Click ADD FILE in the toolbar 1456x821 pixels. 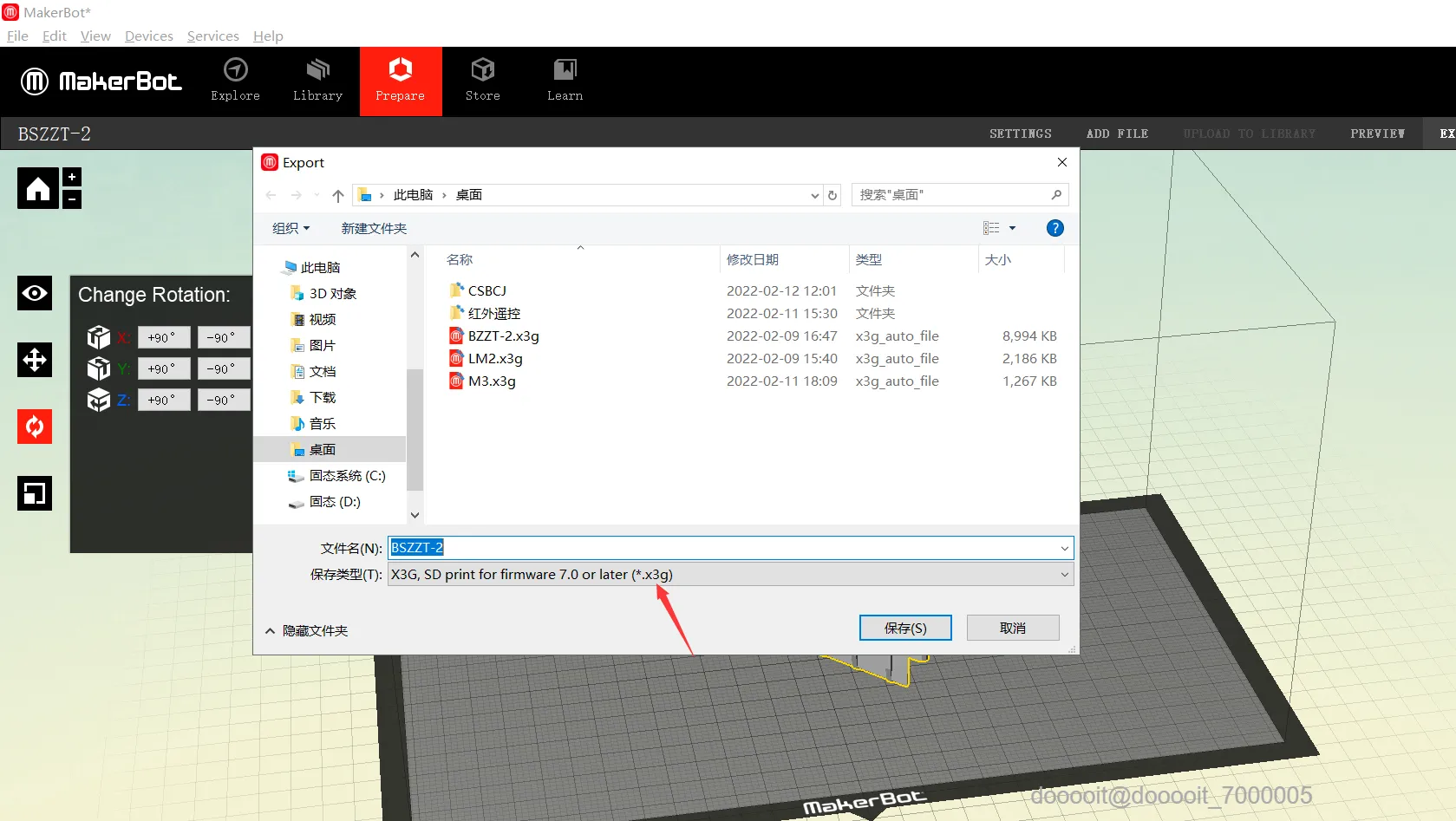[1117, 134]
